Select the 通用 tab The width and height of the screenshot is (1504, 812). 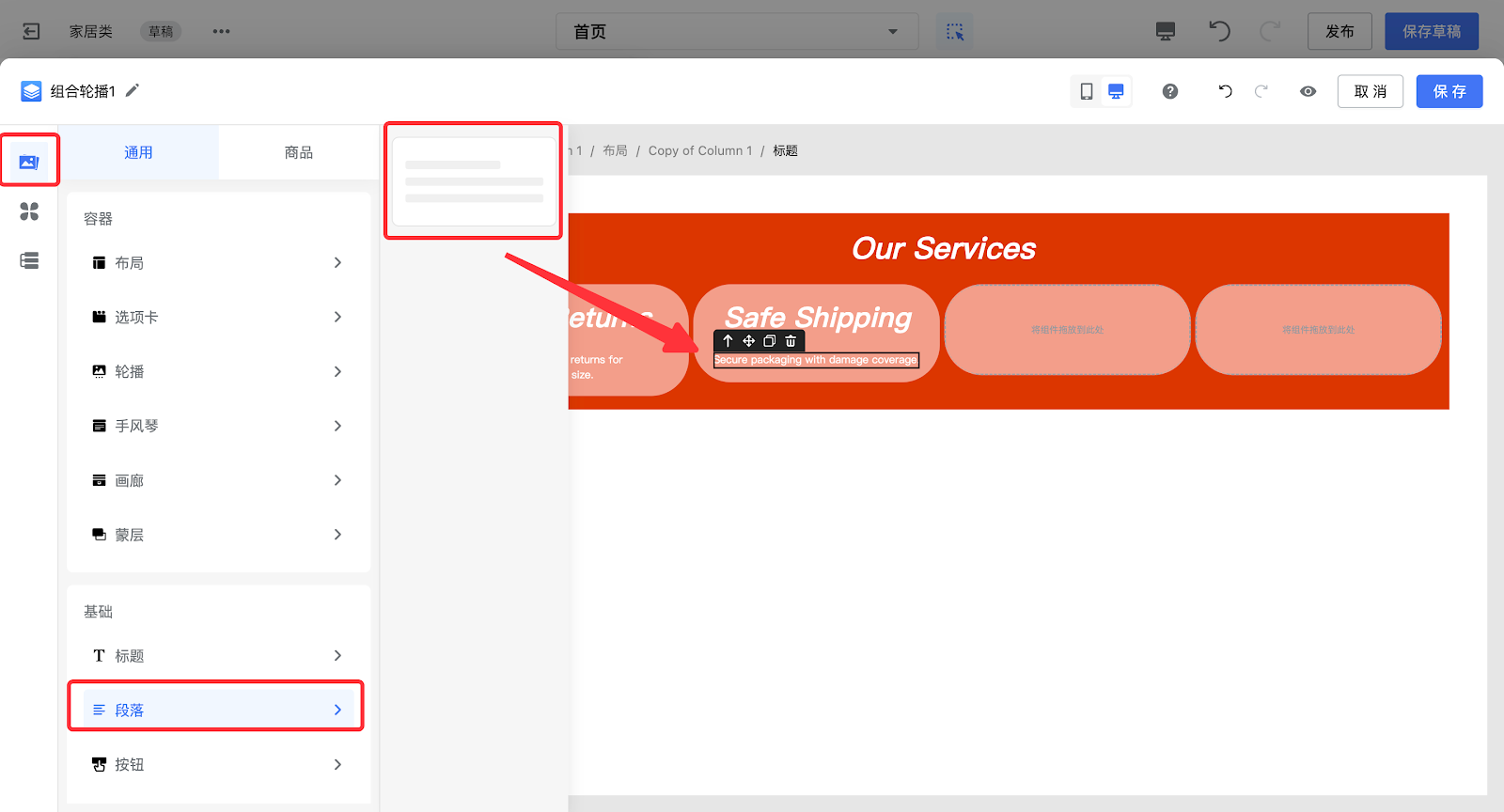139,152
